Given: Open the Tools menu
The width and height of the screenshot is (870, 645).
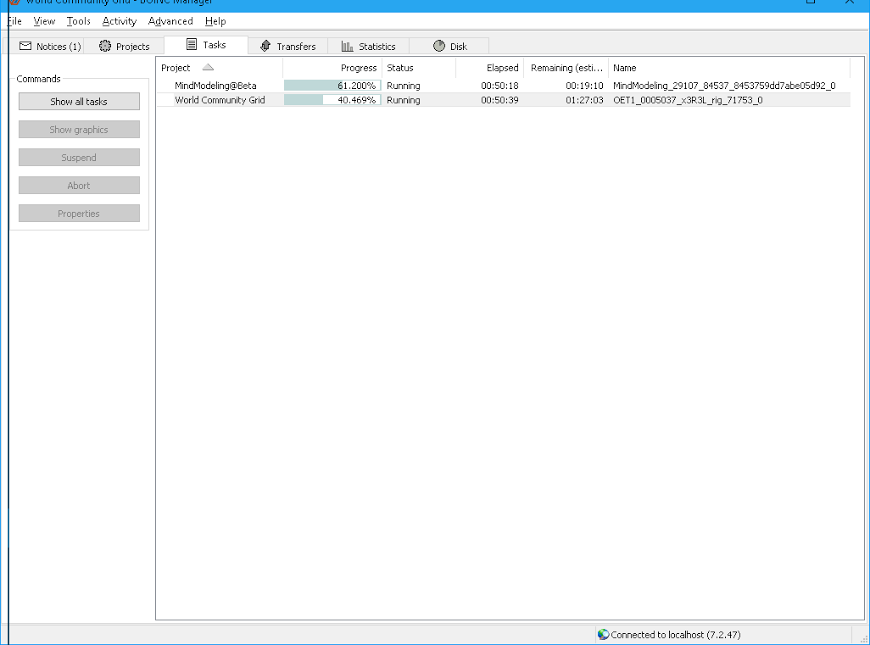Looking at the screenshot, I should coord(78,21).
